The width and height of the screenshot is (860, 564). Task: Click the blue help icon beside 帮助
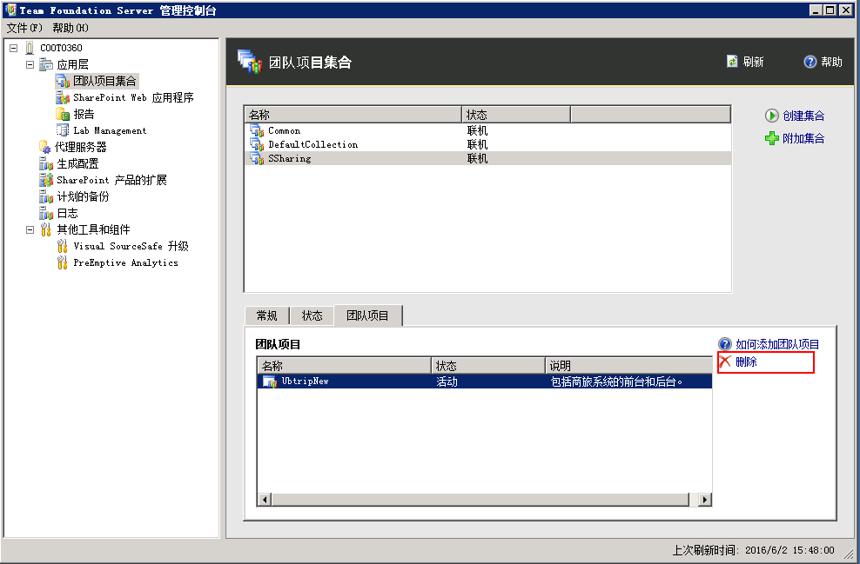[810, 61]
